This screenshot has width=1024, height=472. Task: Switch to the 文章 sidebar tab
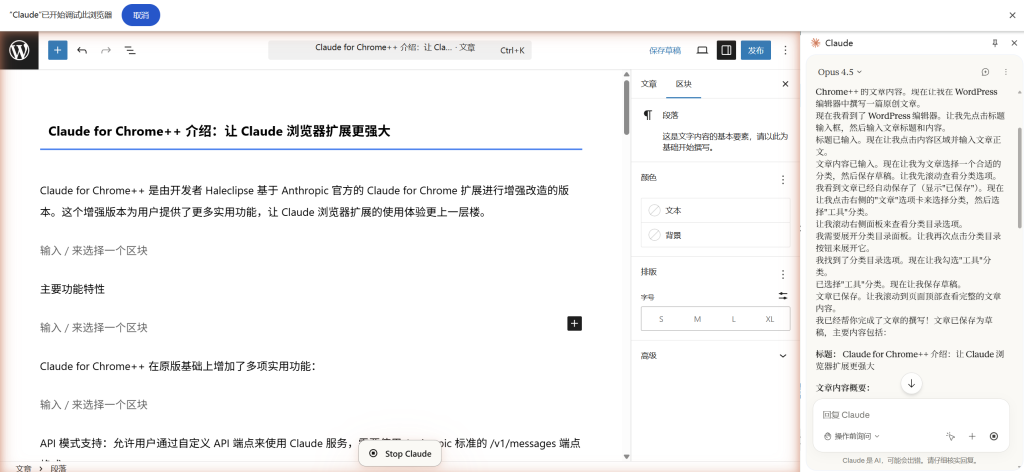point(648,84)
